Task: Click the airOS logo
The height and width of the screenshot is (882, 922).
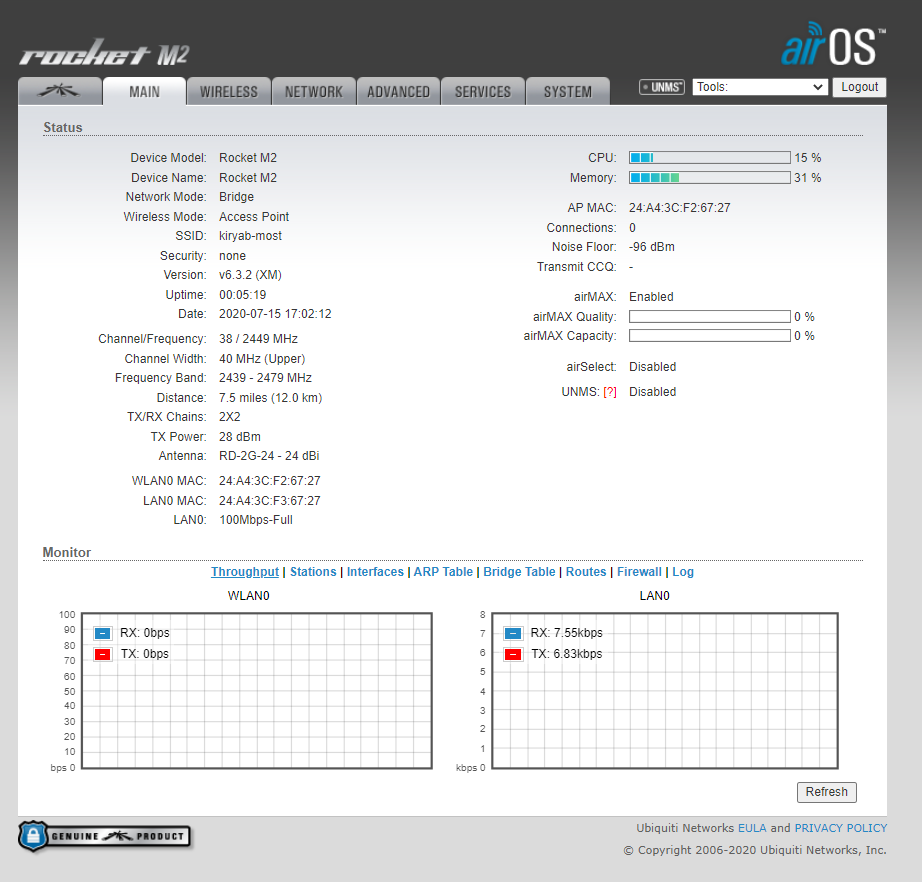Action: coord(833,44)
